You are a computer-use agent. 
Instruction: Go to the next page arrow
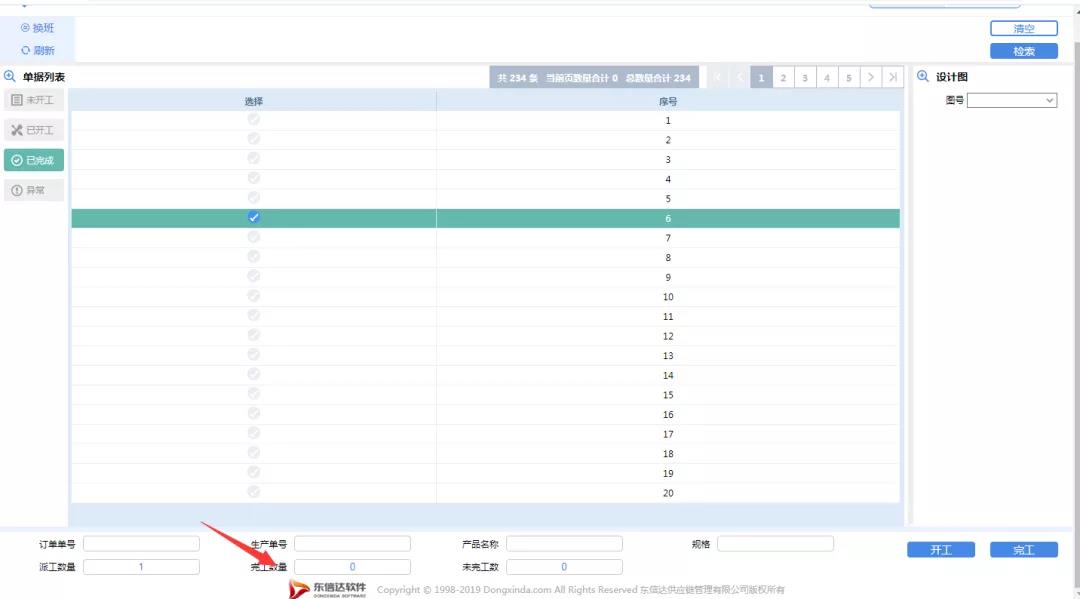pyautogui.click(x=871, y=78)
